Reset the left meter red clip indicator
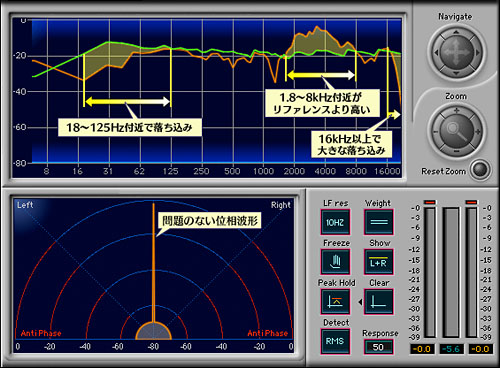Screen dimensions: 500x368 coord(430,202)
